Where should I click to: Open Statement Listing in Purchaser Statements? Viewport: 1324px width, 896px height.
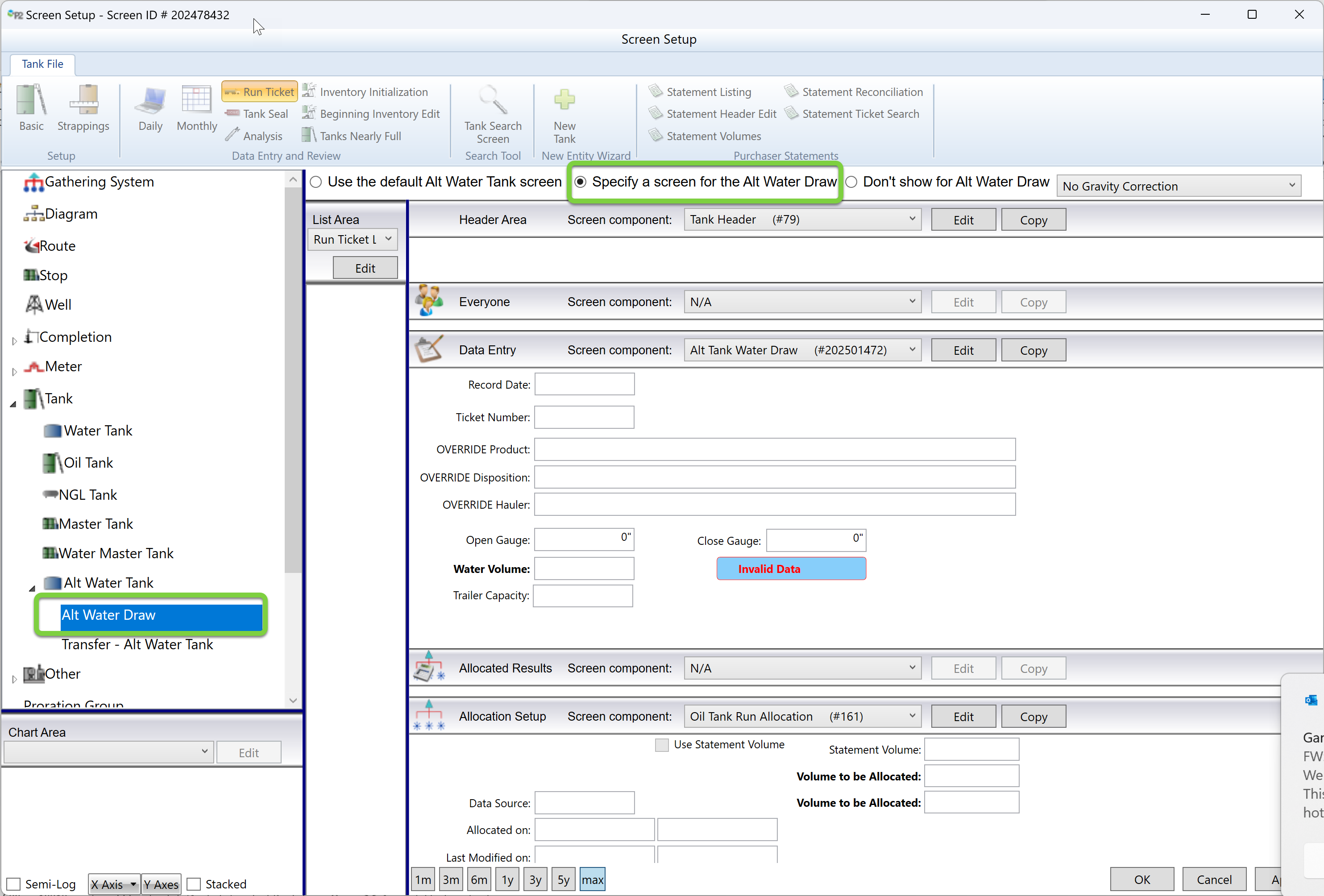click(x=708, y=92)
